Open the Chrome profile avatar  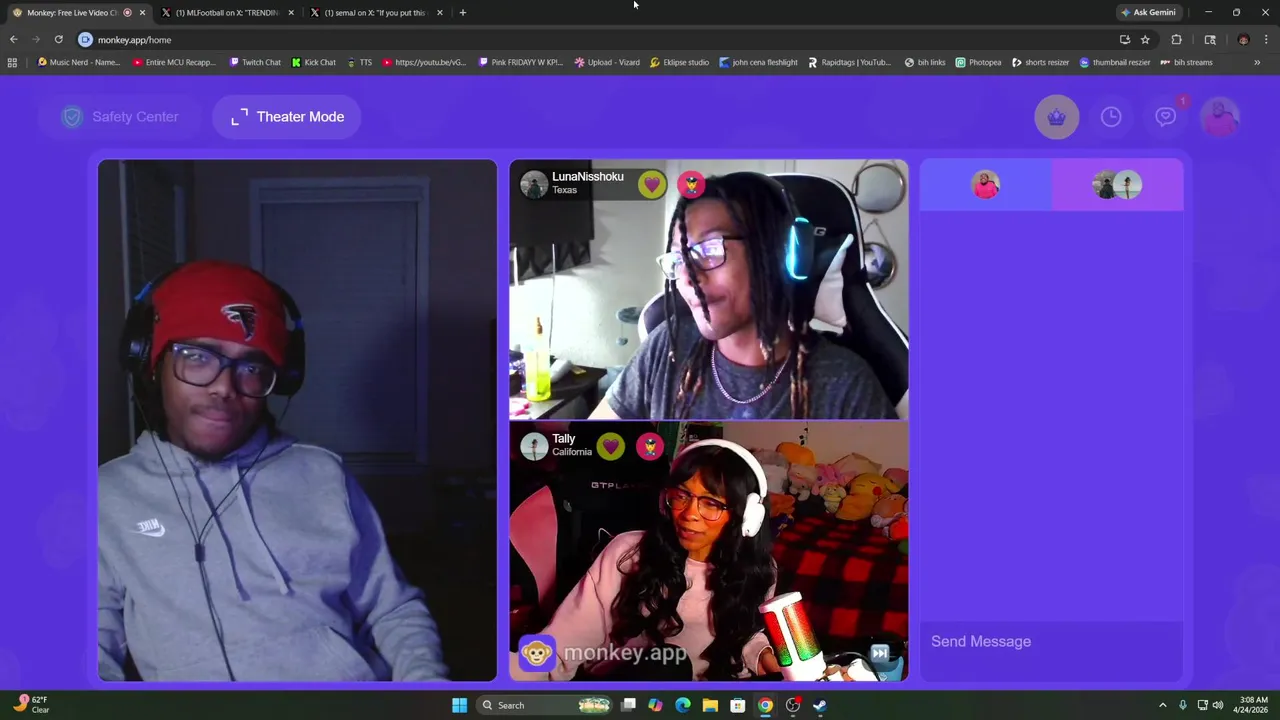[x=1243, y=40]
